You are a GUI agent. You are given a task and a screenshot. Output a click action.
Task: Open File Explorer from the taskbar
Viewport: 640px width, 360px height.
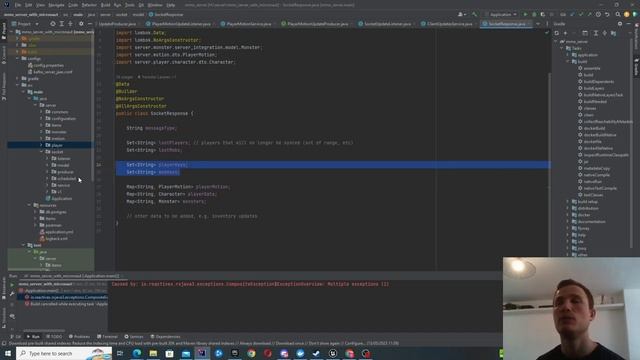point(153,353)
